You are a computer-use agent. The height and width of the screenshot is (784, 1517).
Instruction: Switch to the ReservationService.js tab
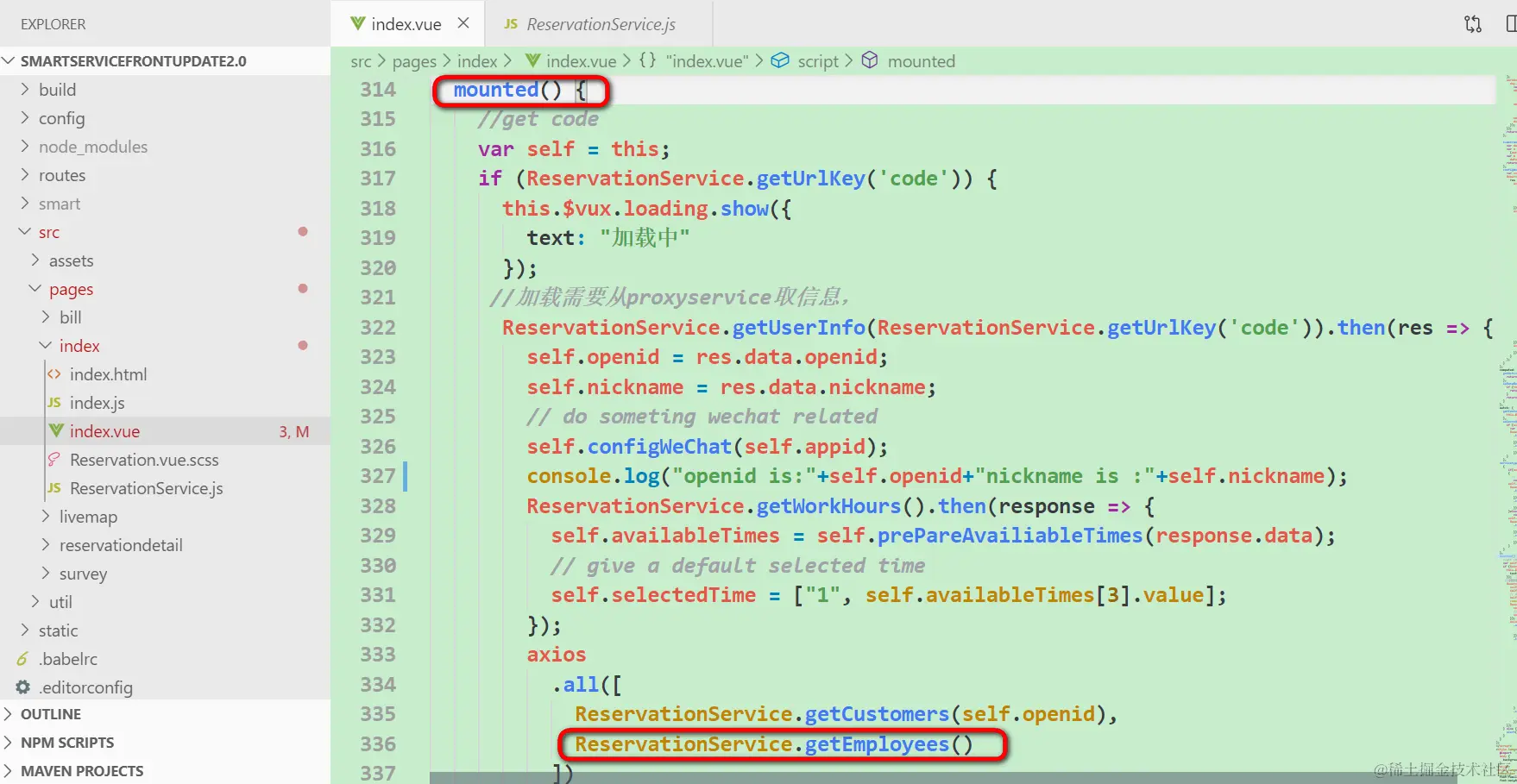point(600,24)
